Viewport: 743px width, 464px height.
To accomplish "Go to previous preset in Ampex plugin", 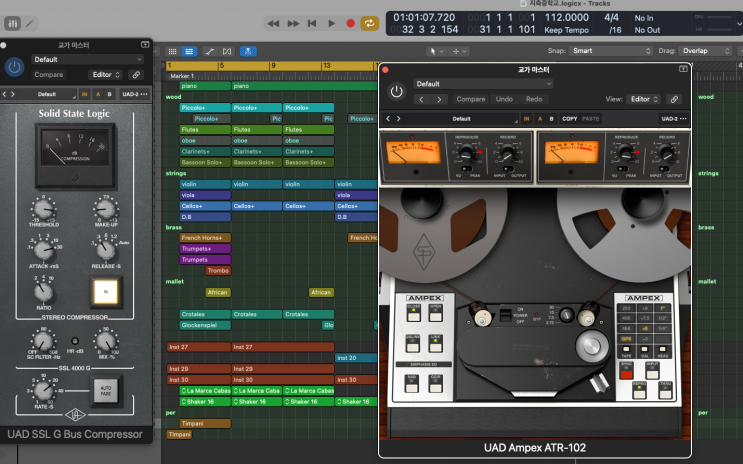I will point(422,99).
